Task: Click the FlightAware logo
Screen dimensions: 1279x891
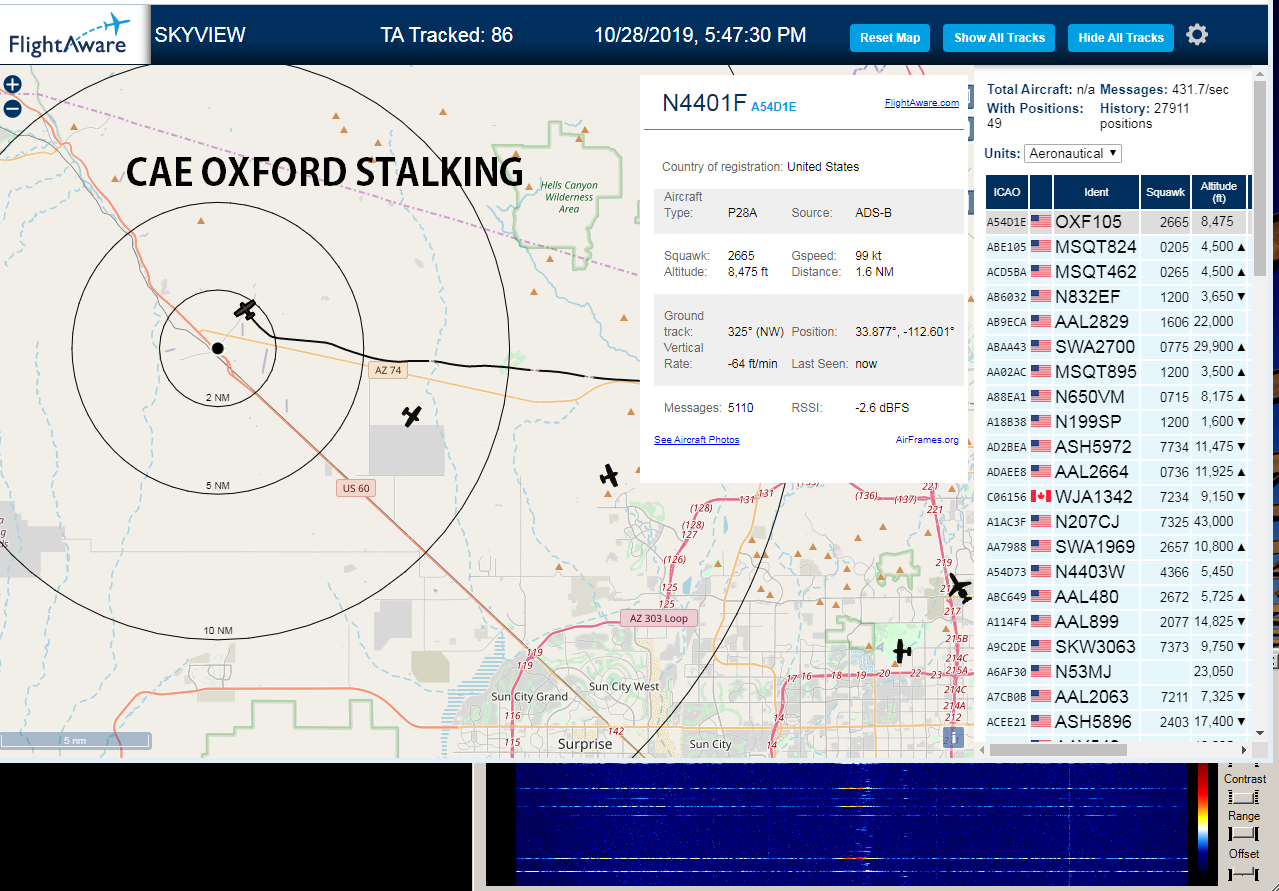Action: coord(75,34)
